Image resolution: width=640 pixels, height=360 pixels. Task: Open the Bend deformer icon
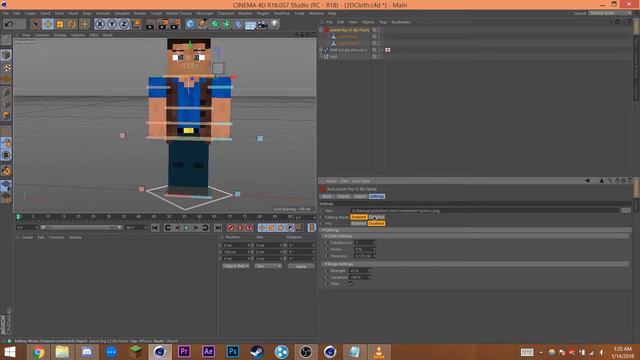(239, 24)
